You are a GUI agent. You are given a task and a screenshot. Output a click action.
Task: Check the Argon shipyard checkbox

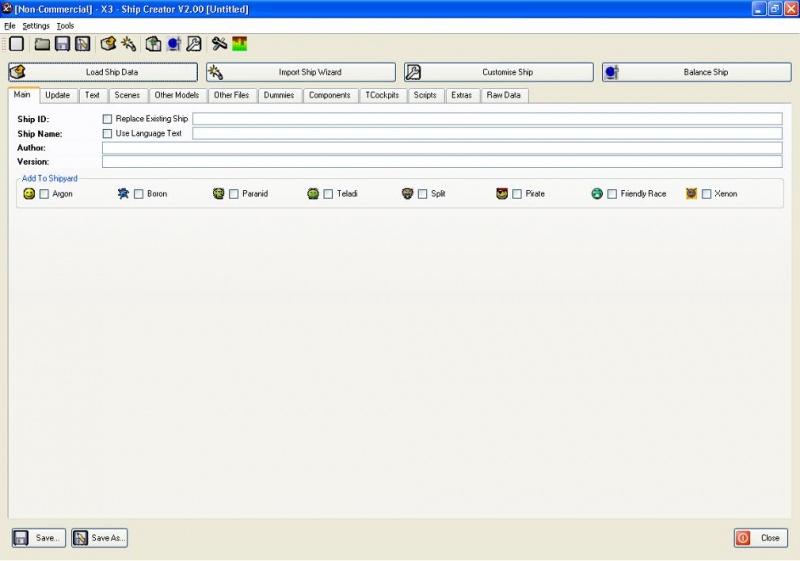45,194
